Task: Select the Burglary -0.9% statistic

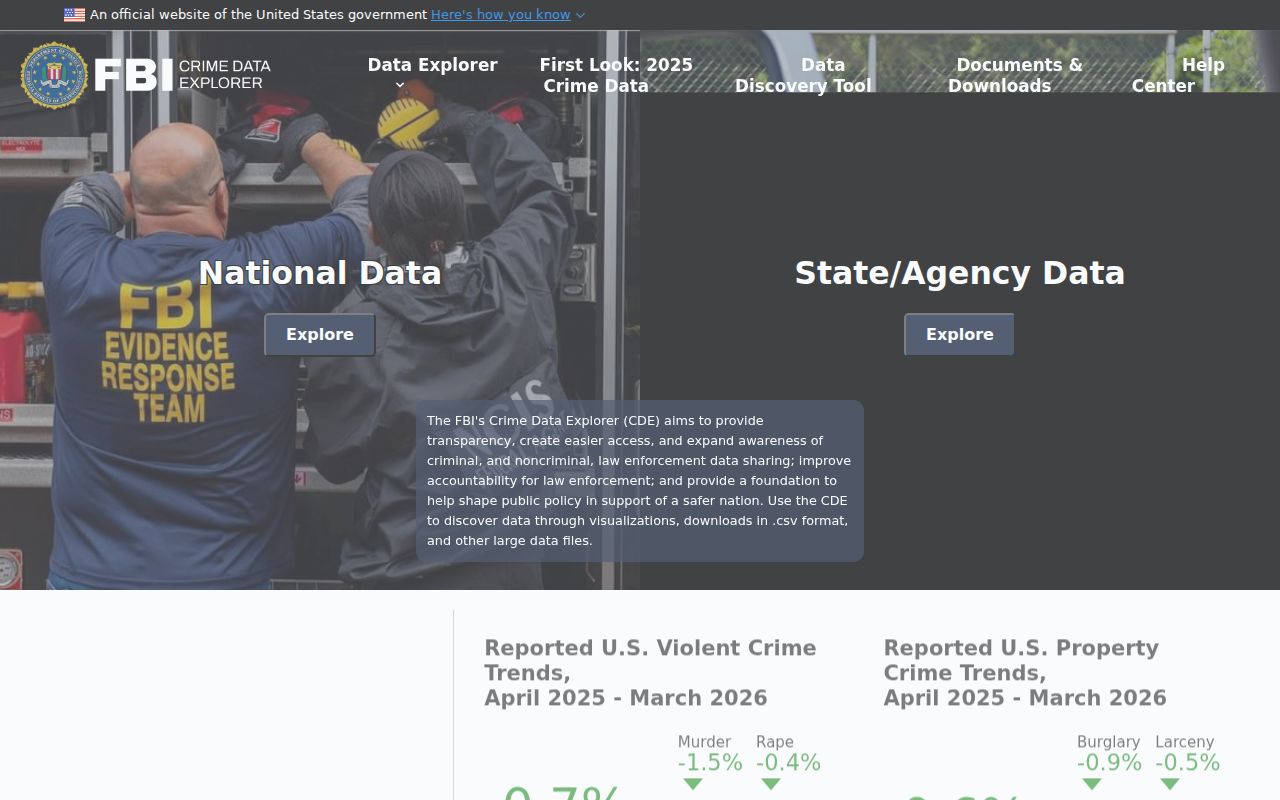Action: [x=1109, y=754]
